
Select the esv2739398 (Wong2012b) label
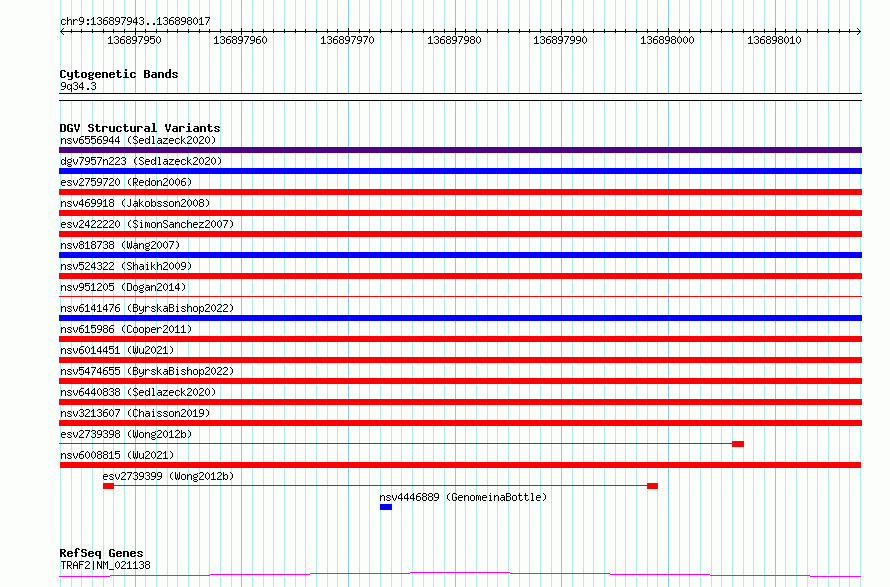coord(126,434)
